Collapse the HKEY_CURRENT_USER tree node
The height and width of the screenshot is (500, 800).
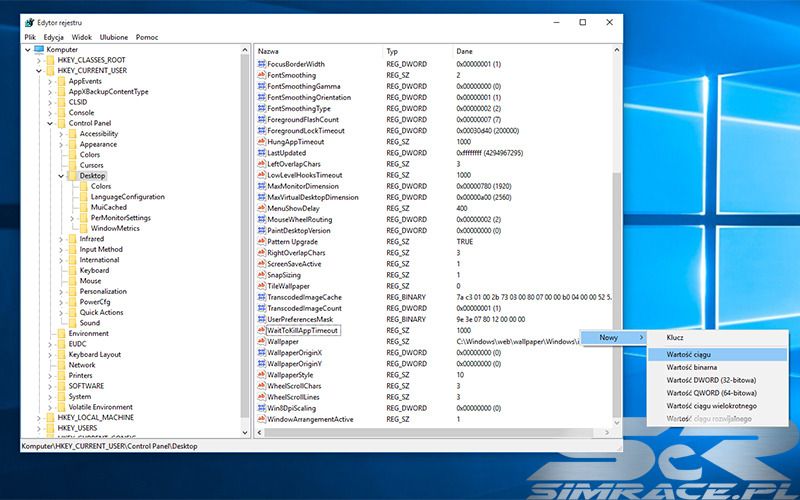click(x=39, y=70)
